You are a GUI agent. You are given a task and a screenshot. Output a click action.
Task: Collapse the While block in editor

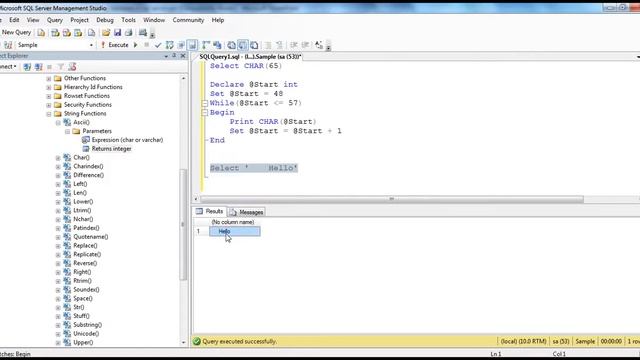tap(205, 103)
